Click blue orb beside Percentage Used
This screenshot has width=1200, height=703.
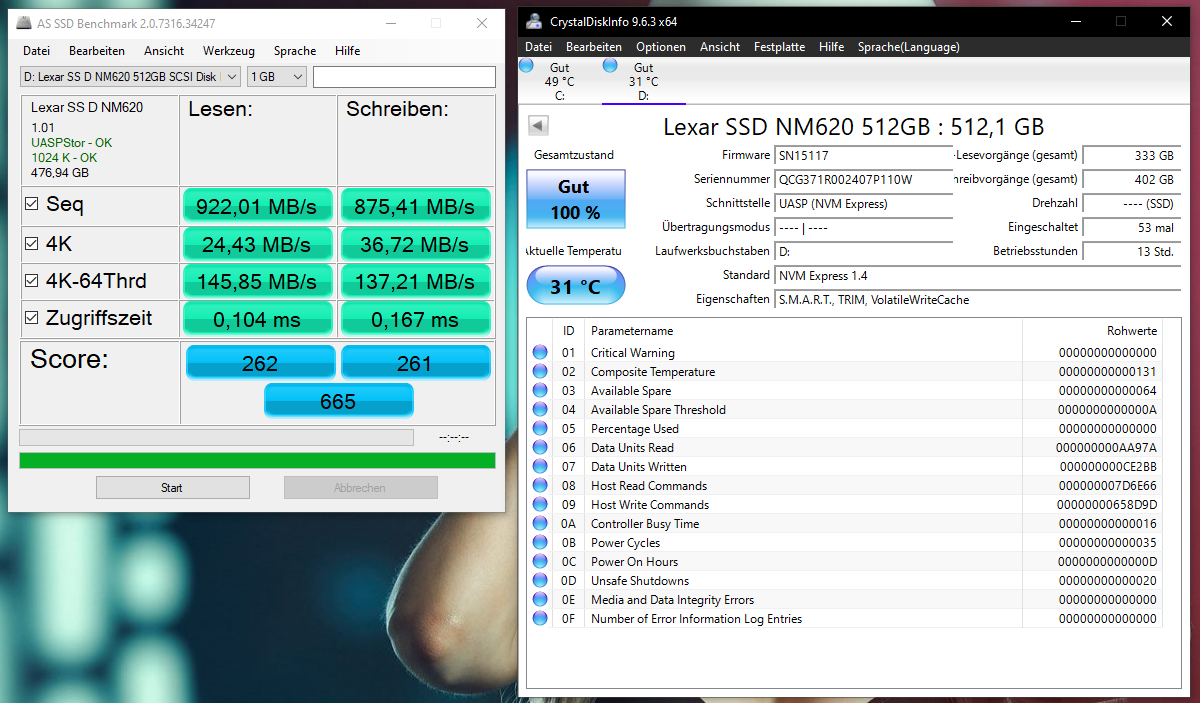pos(540,428)
